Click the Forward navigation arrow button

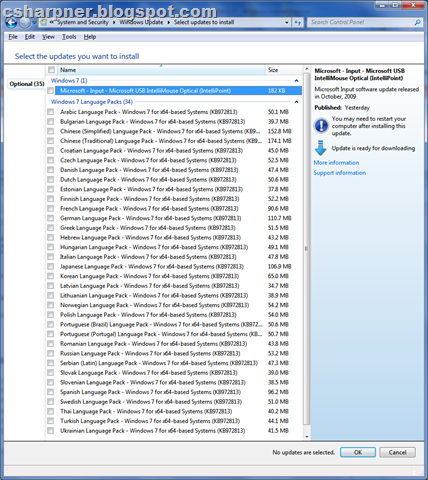[x=25, y=23]
